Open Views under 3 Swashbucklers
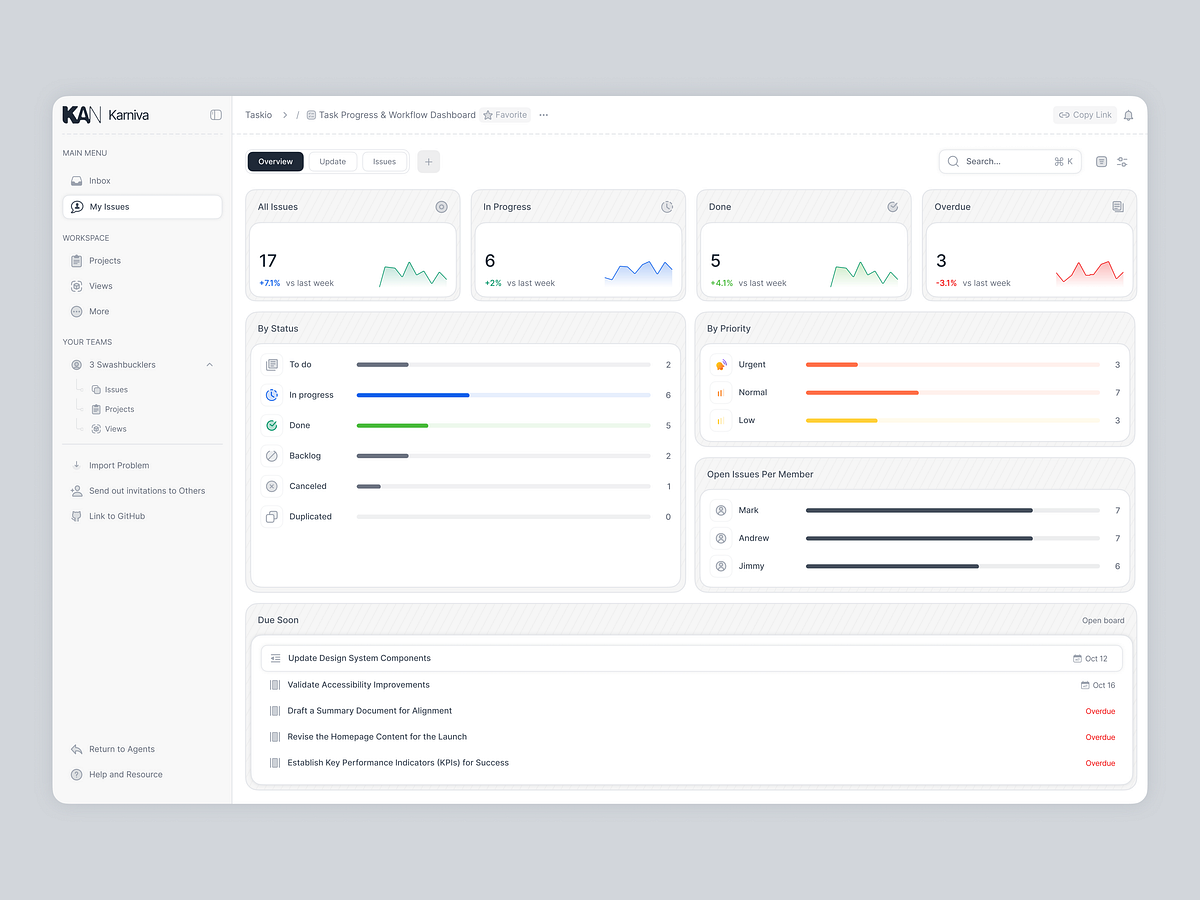Screen dimensions: 1200x900 click(x=116, y=429)
